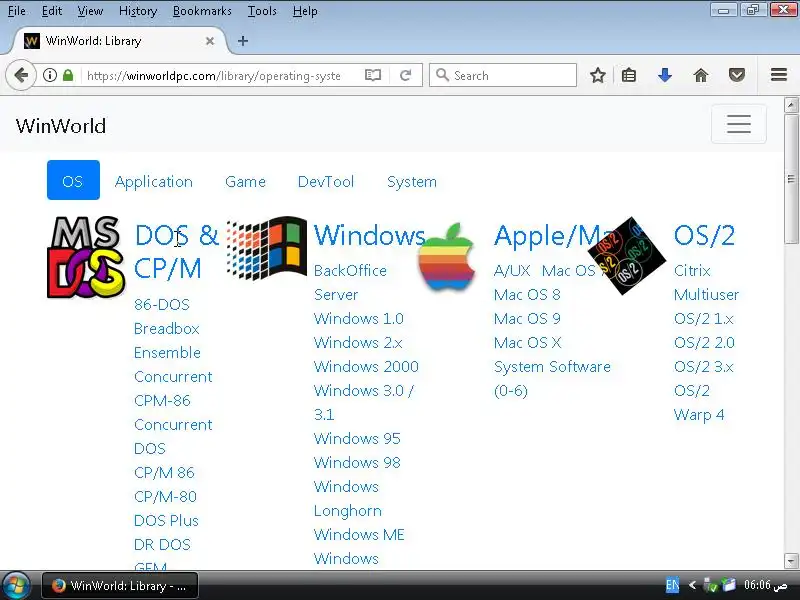Click the rainbow Apple logo
800x600 pixels.
446,257
